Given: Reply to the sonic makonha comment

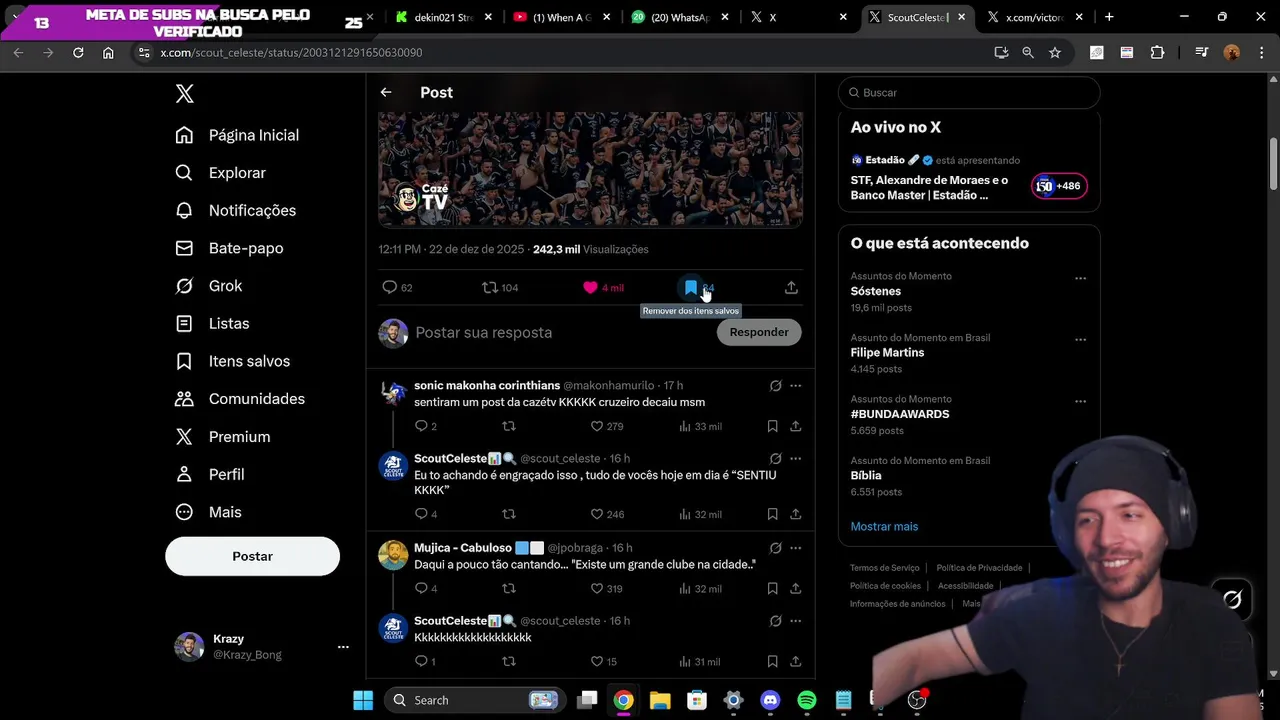Looking at the screenshot, I should [421, 426].
